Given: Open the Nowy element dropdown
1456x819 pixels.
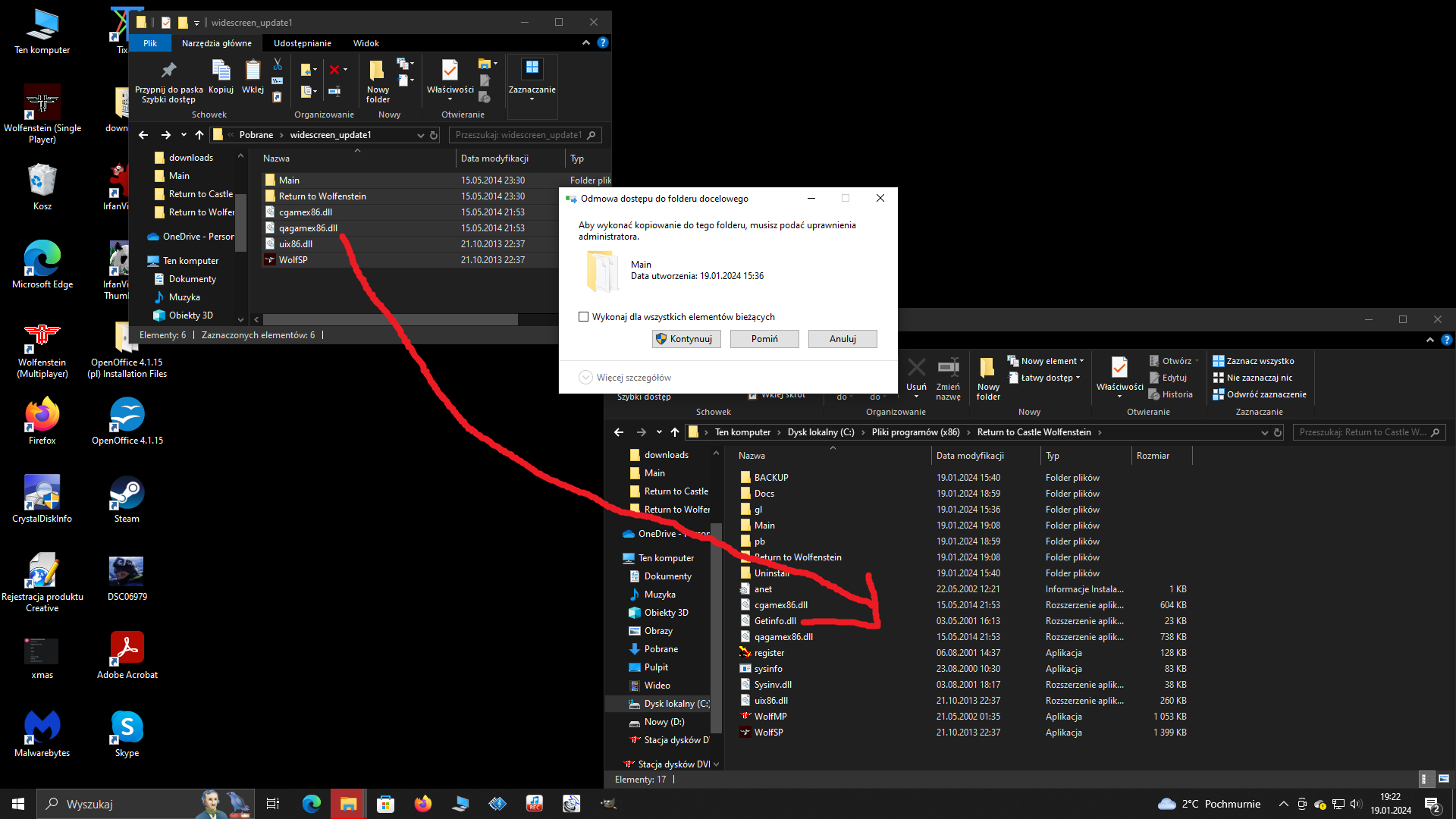Looking at the screenshot, I should (x=1050, y=361).
